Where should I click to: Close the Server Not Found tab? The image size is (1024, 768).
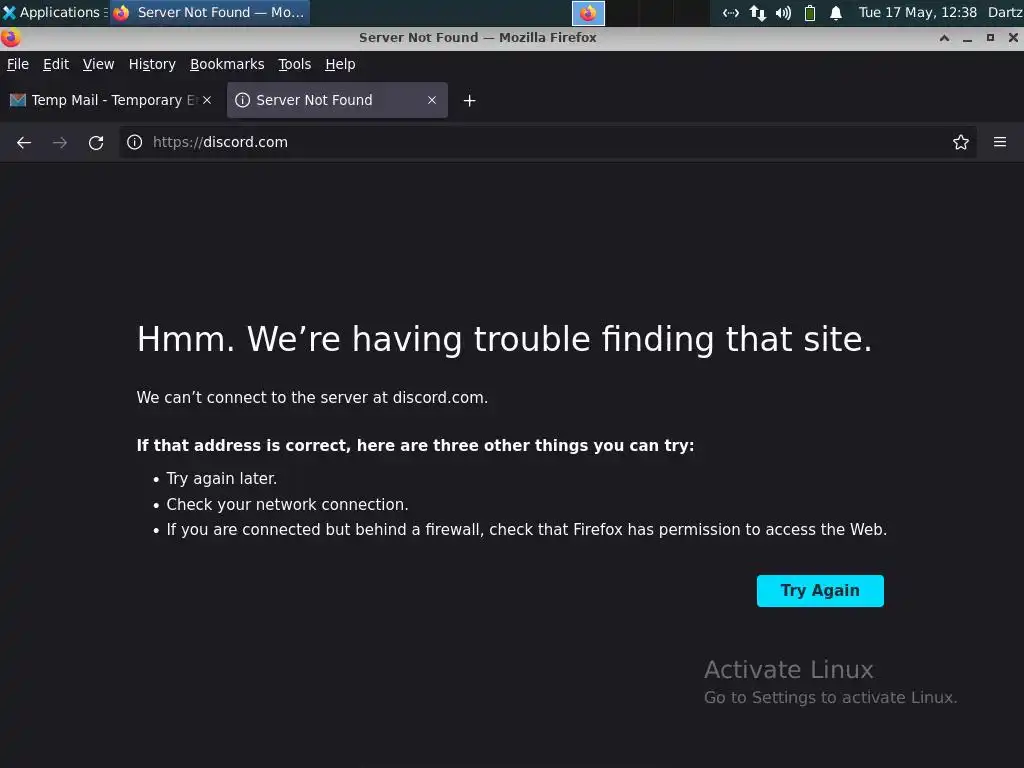(432, 100)
